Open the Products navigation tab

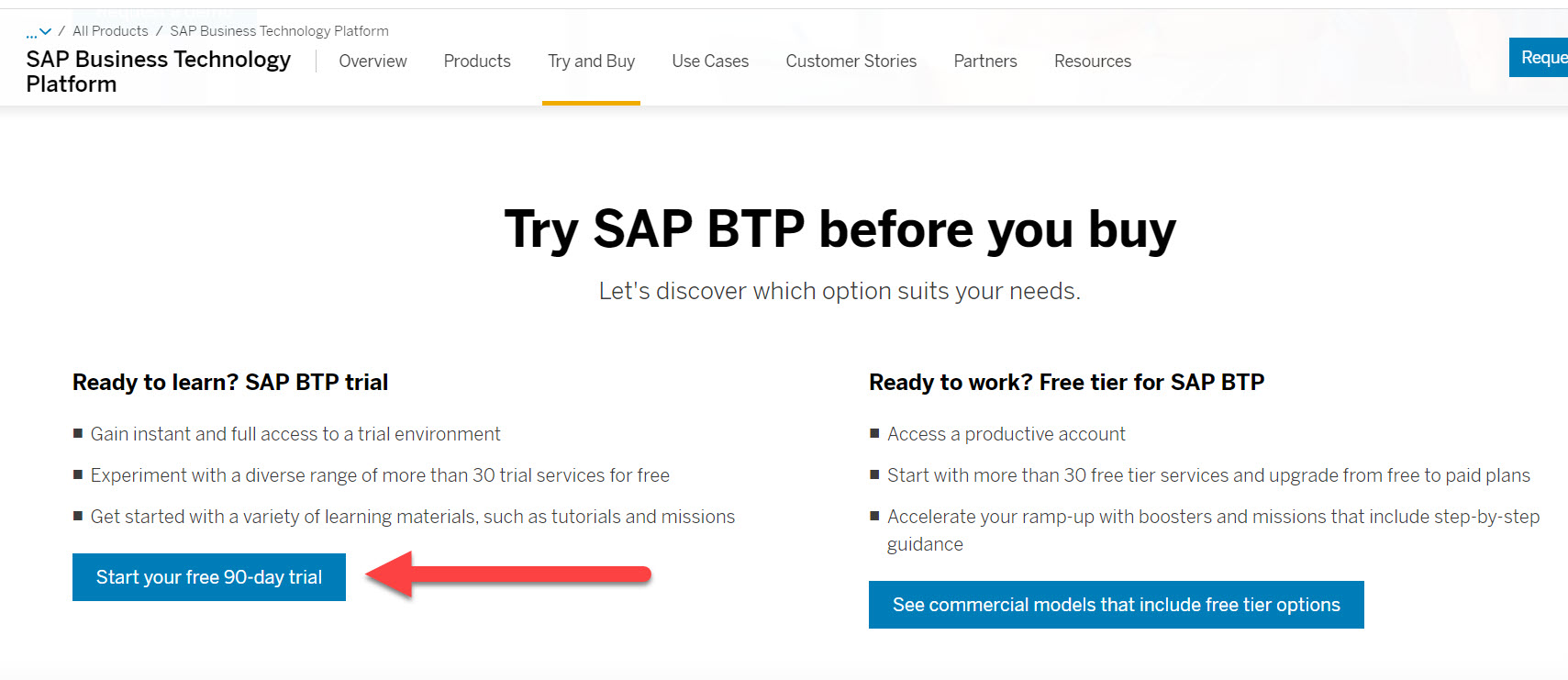pyautogui.click(x=477, y=61)
